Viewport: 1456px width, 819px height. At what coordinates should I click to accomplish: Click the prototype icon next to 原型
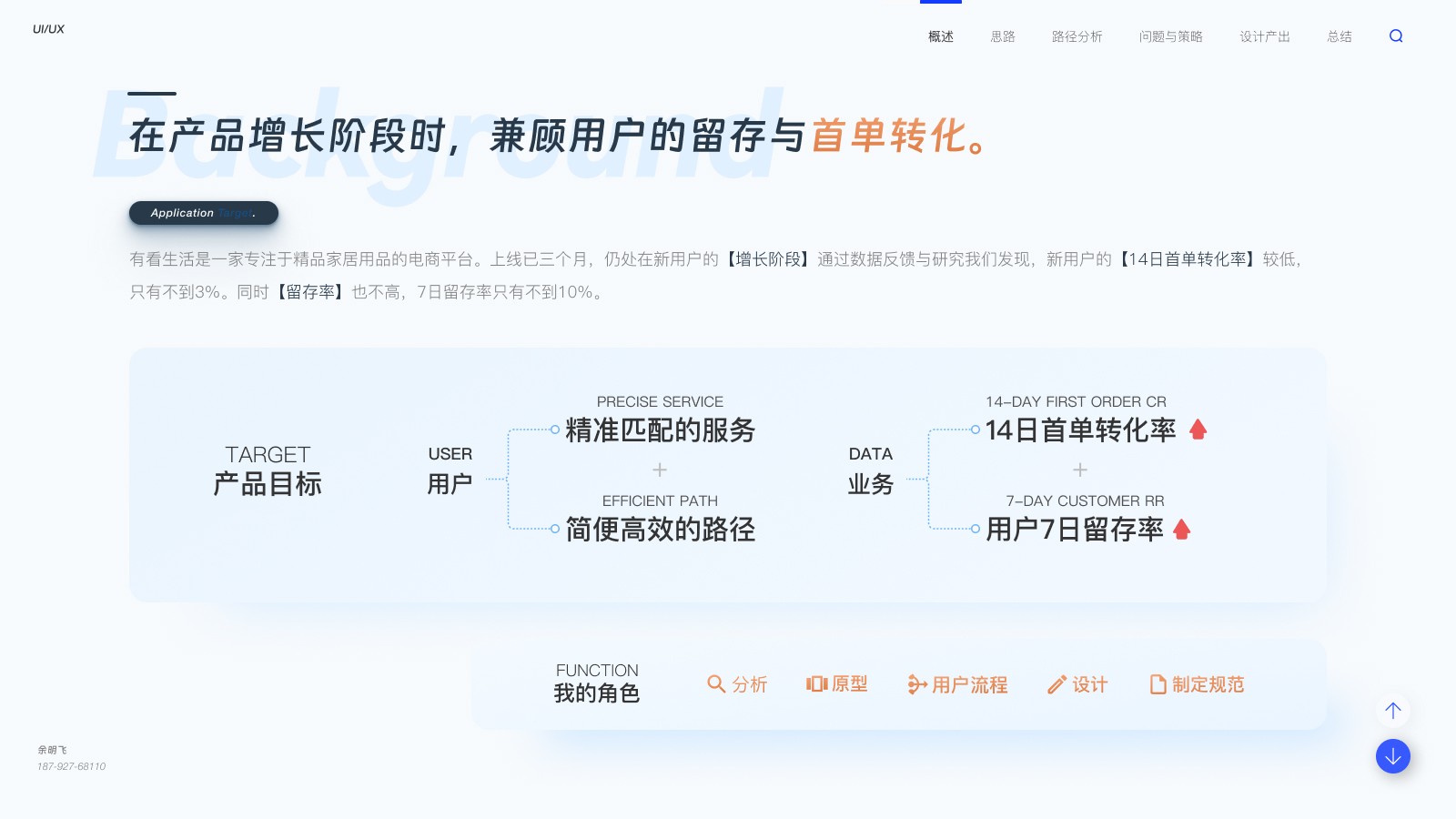click(x=816, y=683)
